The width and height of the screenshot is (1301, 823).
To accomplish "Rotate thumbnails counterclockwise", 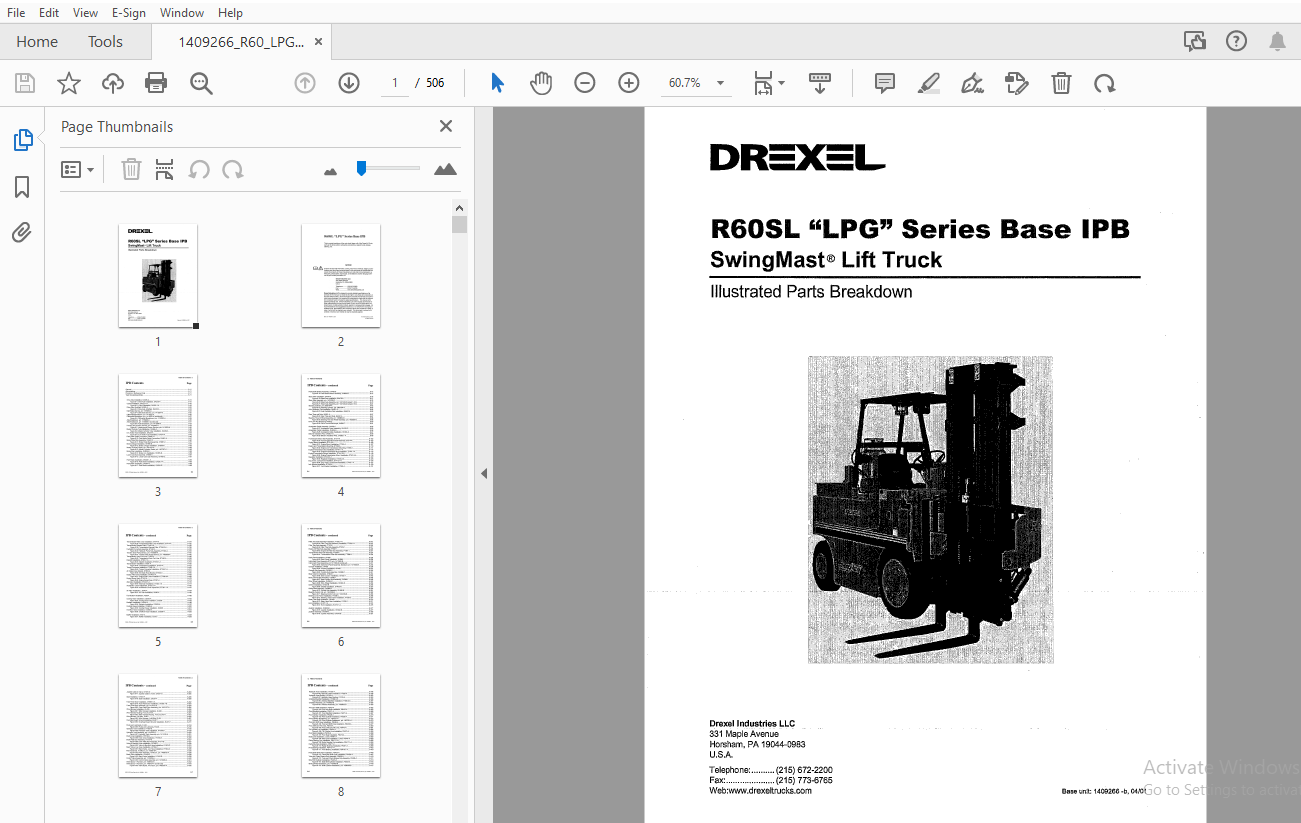I will (x=199, y=169).
